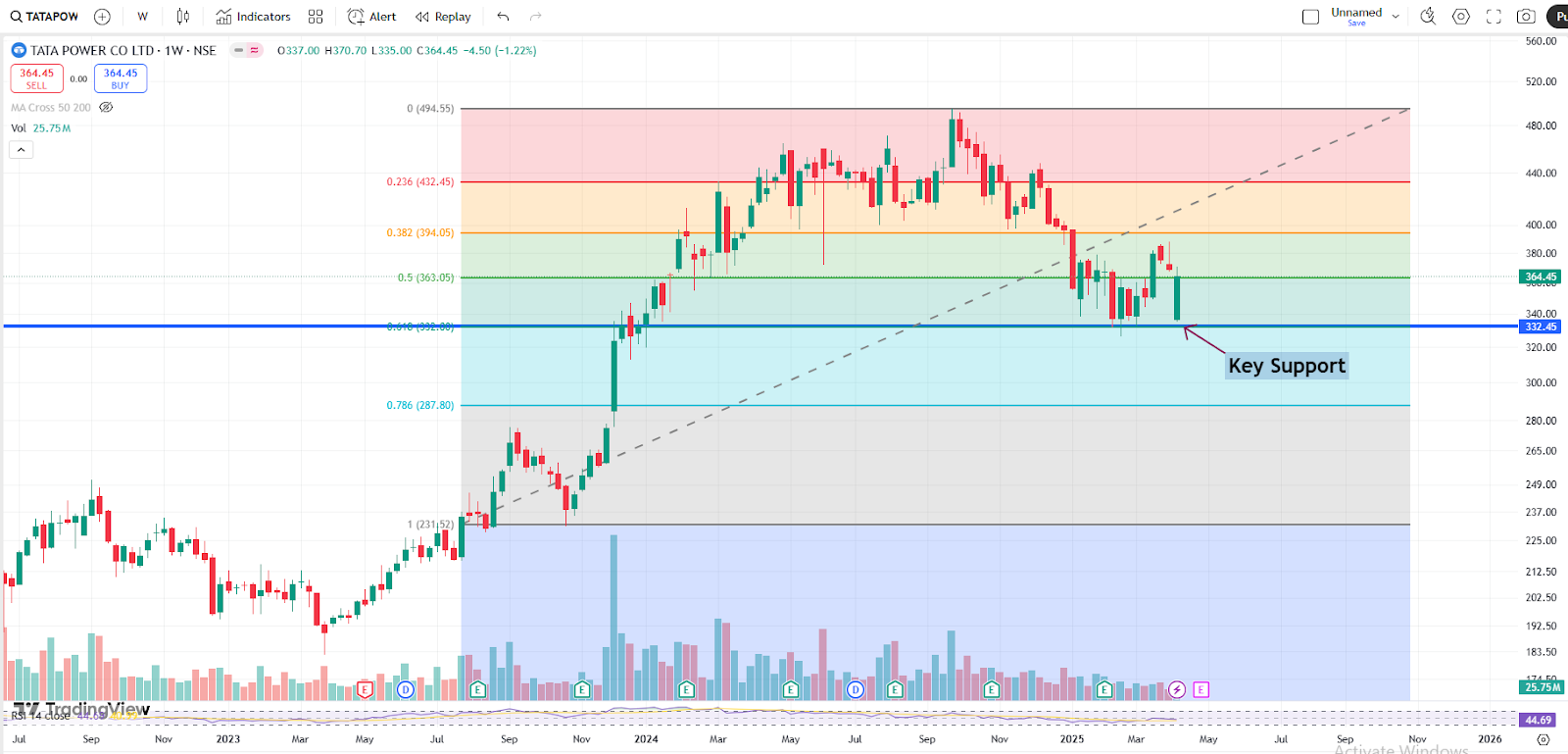Click the 2024 label on time axis
Viewport: 1568px width, 754px height.
click(646, 739)
